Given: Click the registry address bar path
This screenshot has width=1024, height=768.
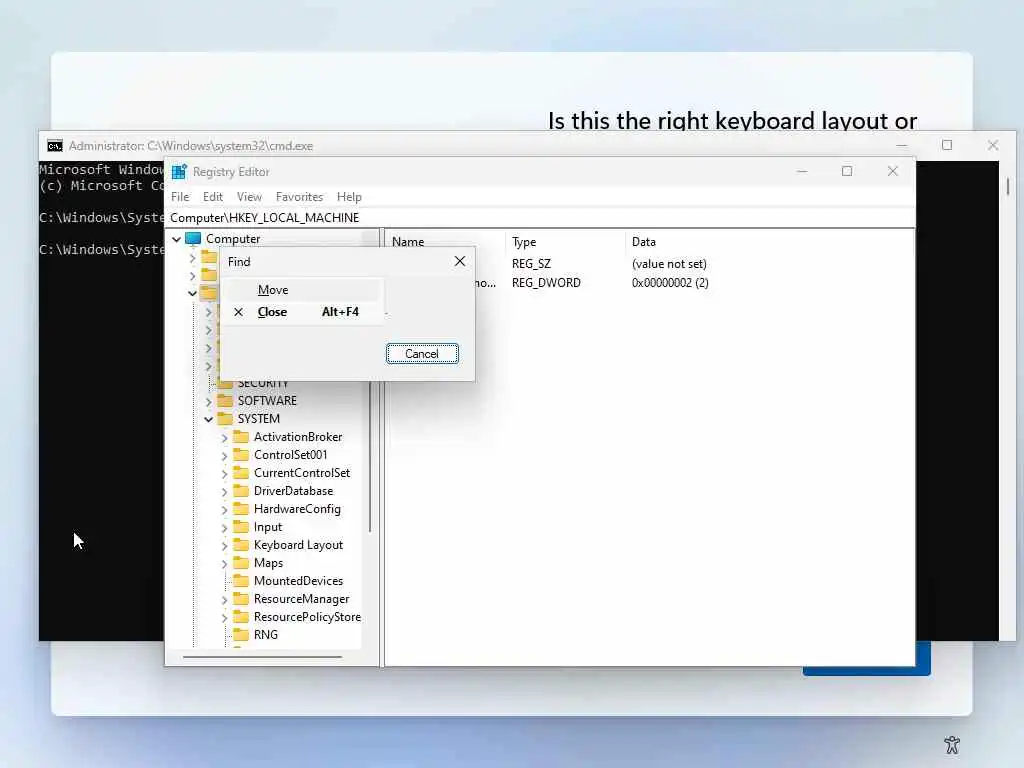Looking at the screenshot, I should coord(264,217).
